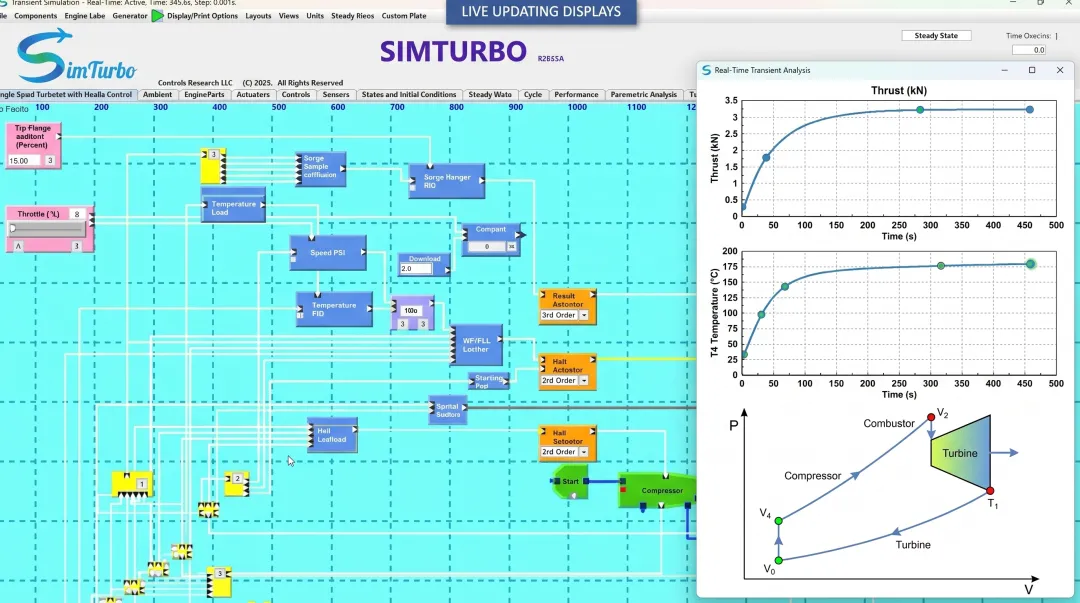Screen dimensions: 1080x603
Task: Select the Tip Flange aaditont Percent block
Action: 32,145
